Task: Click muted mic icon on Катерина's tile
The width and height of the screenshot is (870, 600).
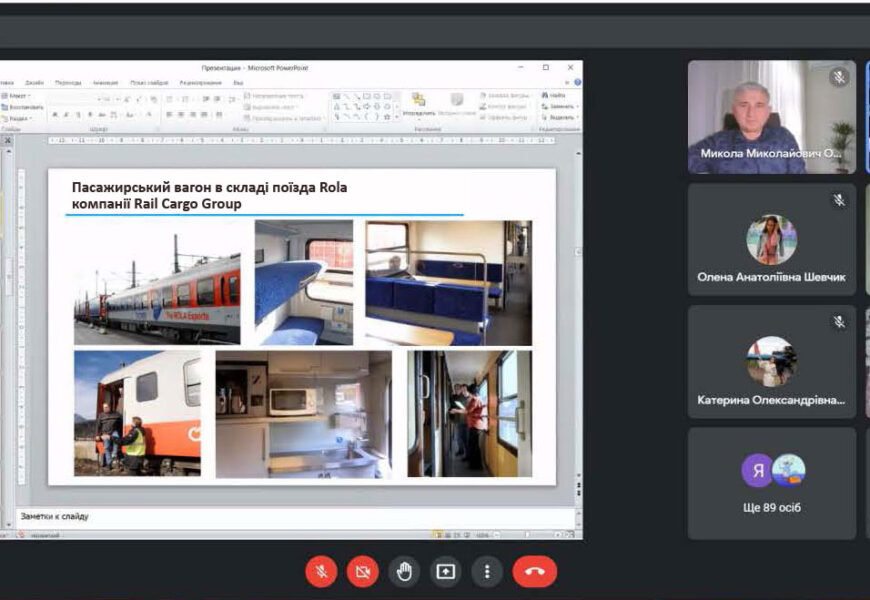Action: point(839,322)
